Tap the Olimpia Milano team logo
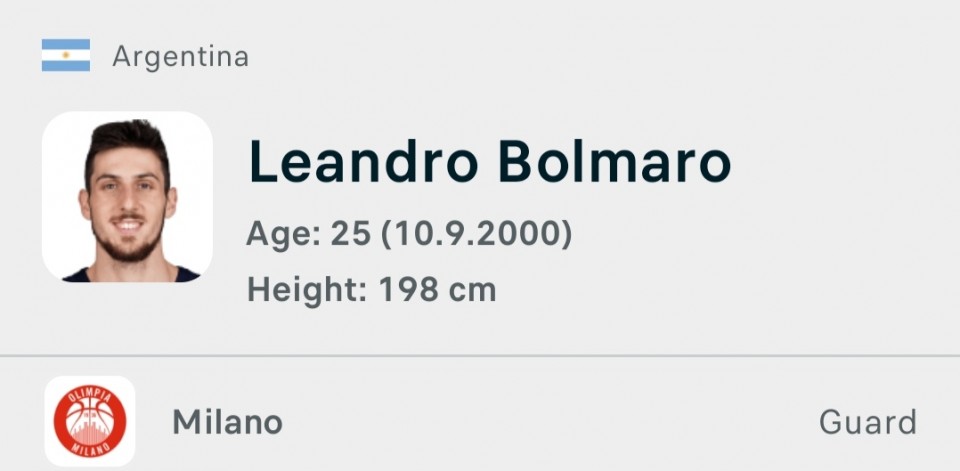 point(90,421)
